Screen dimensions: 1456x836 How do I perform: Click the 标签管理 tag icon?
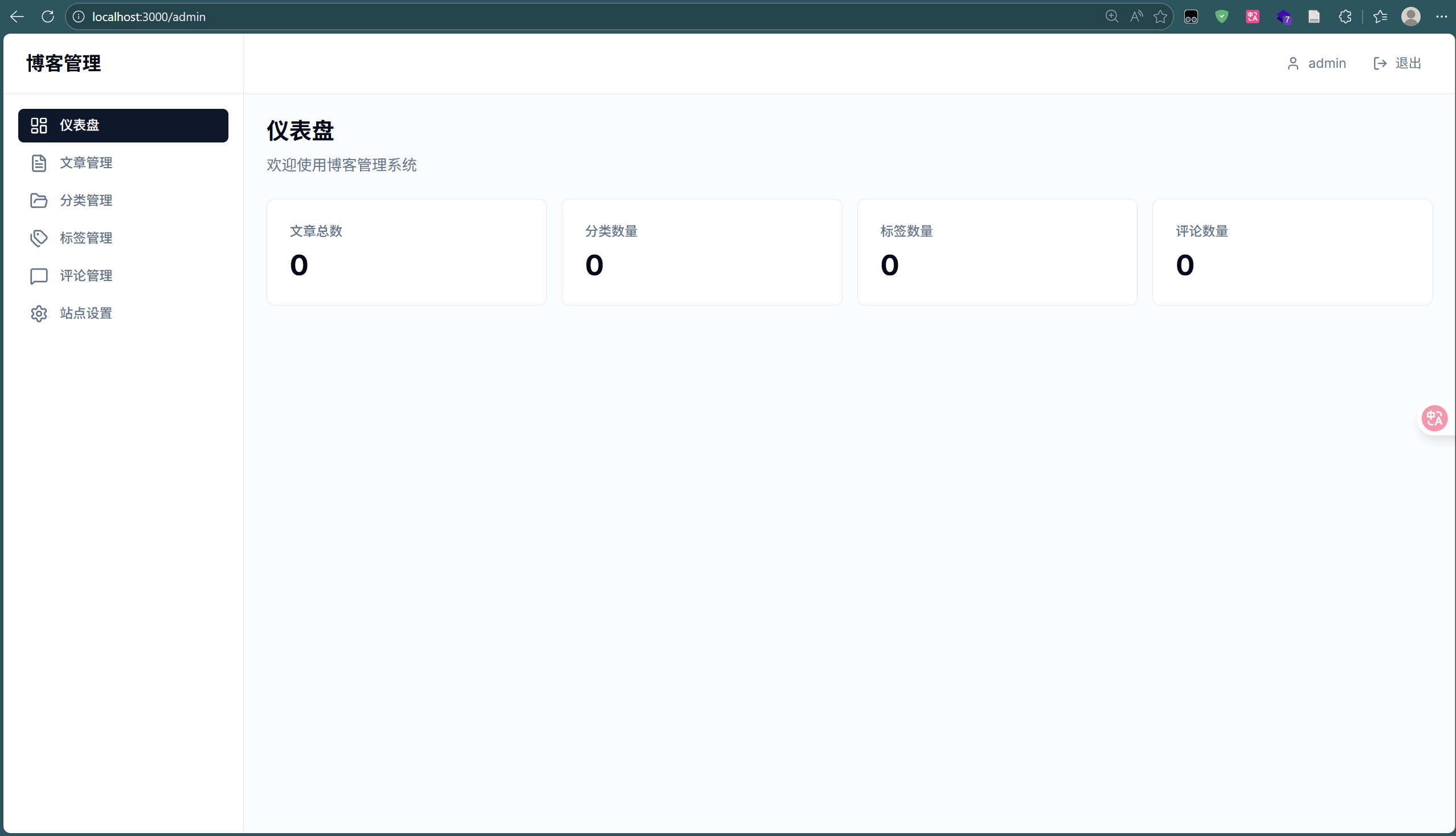39,238
